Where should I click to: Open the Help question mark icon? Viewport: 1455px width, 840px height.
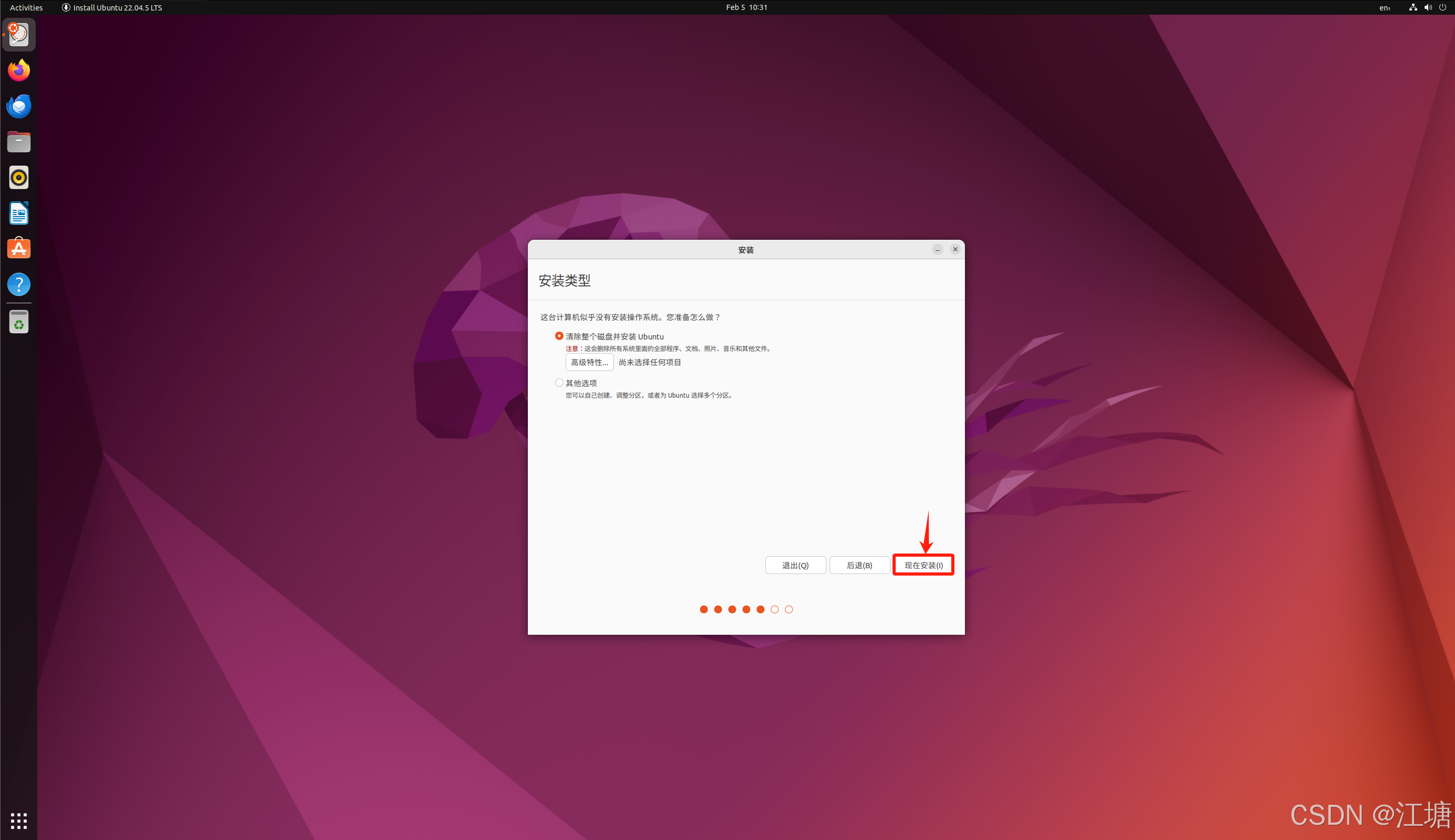tap(18, 284)
